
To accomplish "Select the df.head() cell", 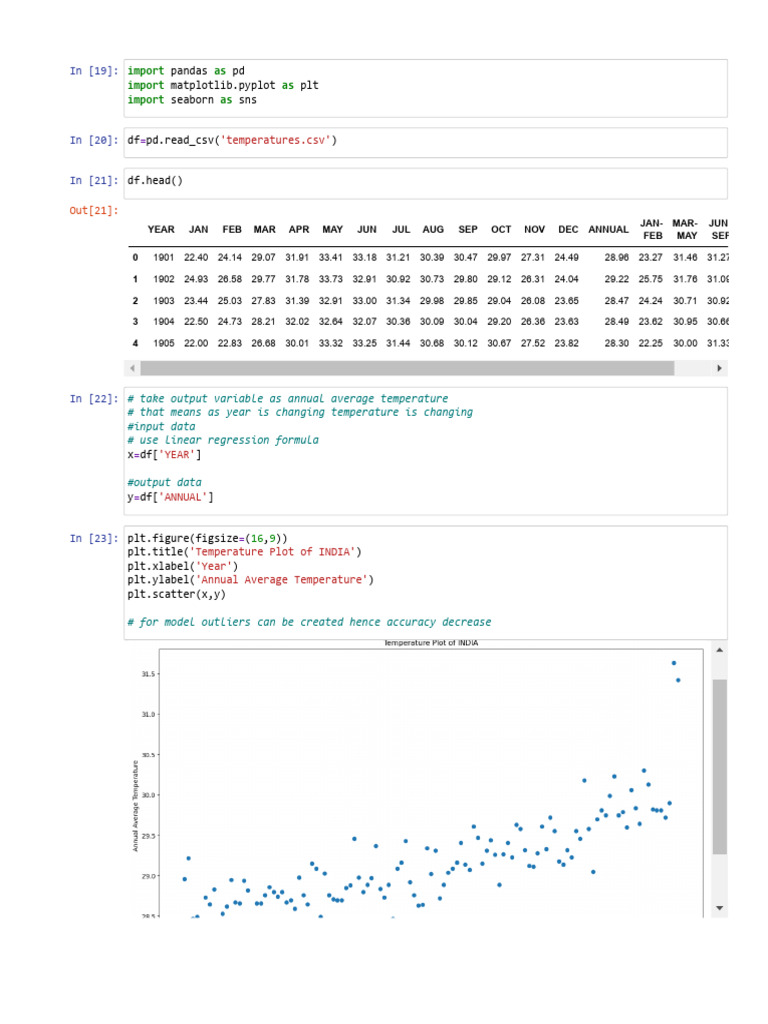I will coord(425,181).
